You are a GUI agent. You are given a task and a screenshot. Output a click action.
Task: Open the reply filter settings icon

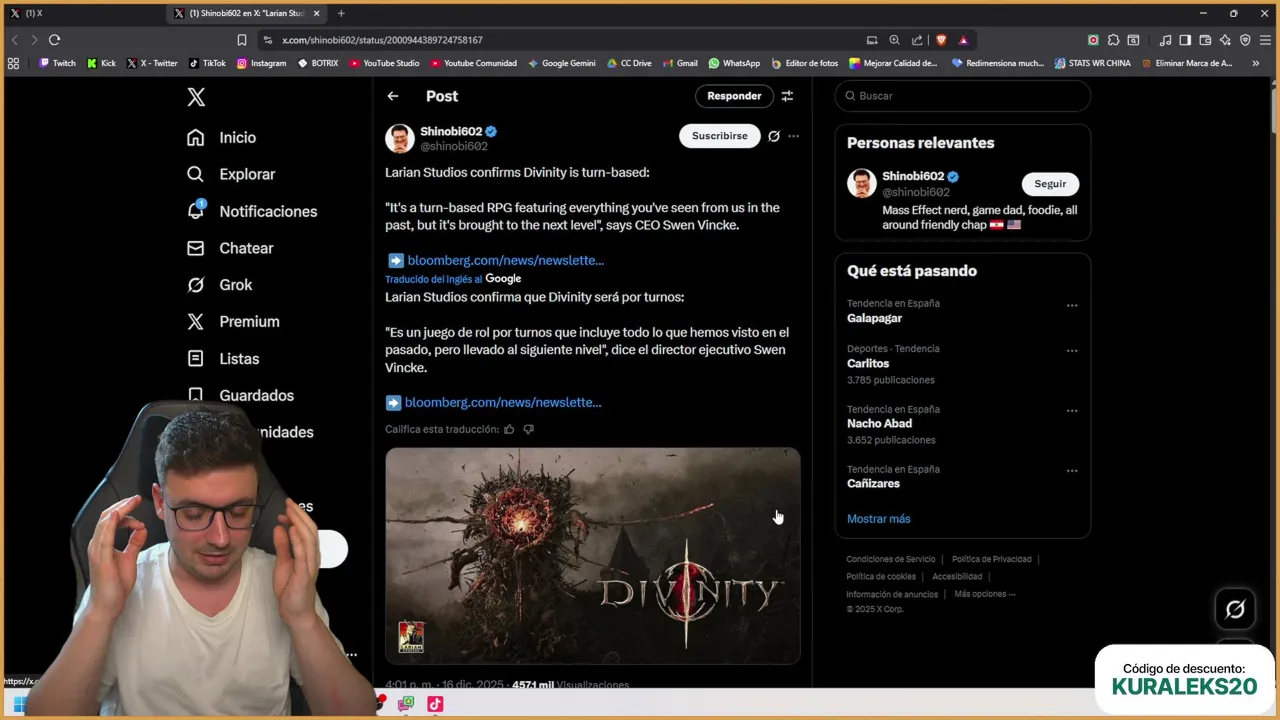(x=787, y=96)
